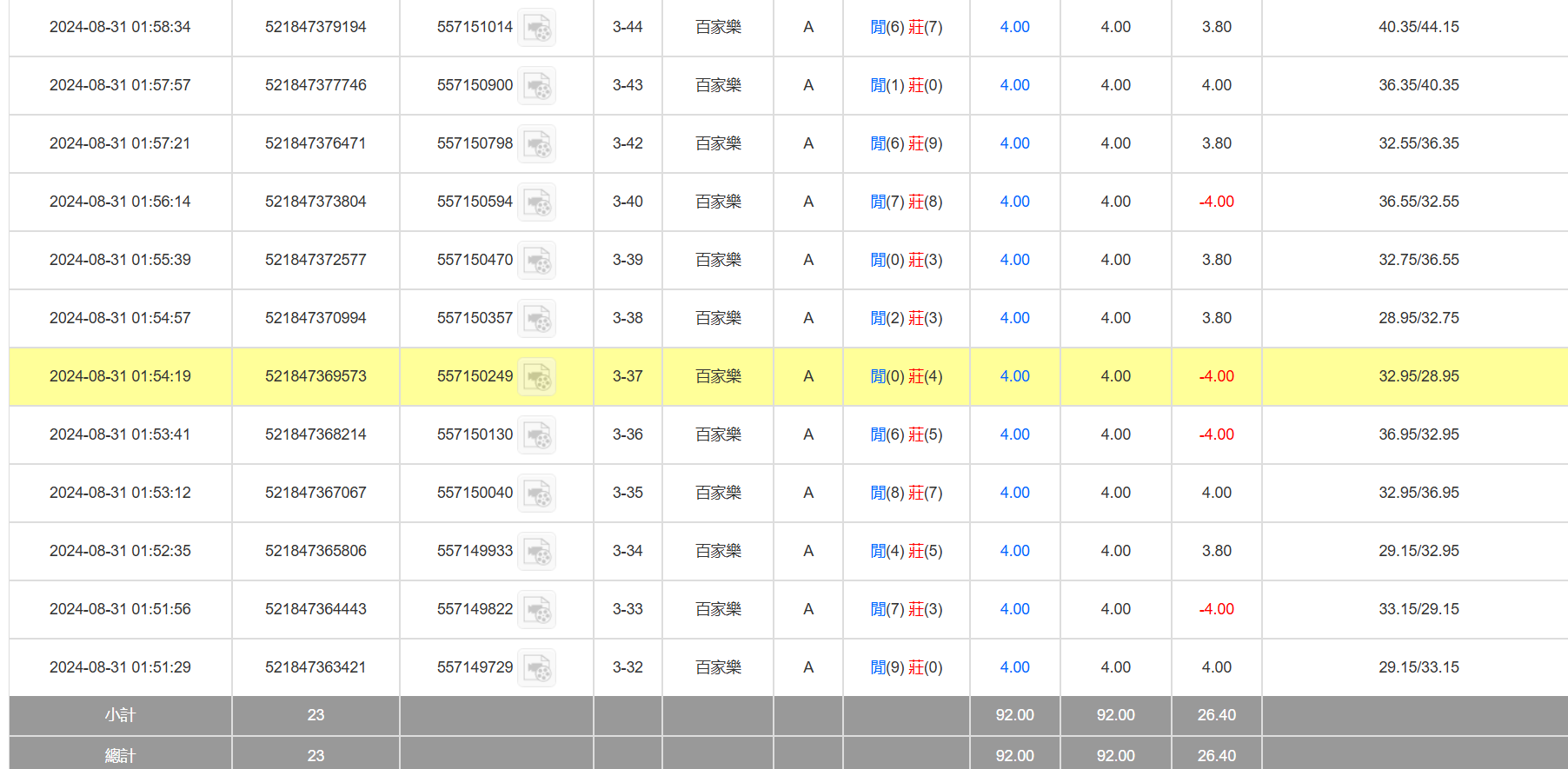This screenshot has width=1568, height=769.
Task: Click replay icon for round 557149822
Action: (x=536, y=610)
